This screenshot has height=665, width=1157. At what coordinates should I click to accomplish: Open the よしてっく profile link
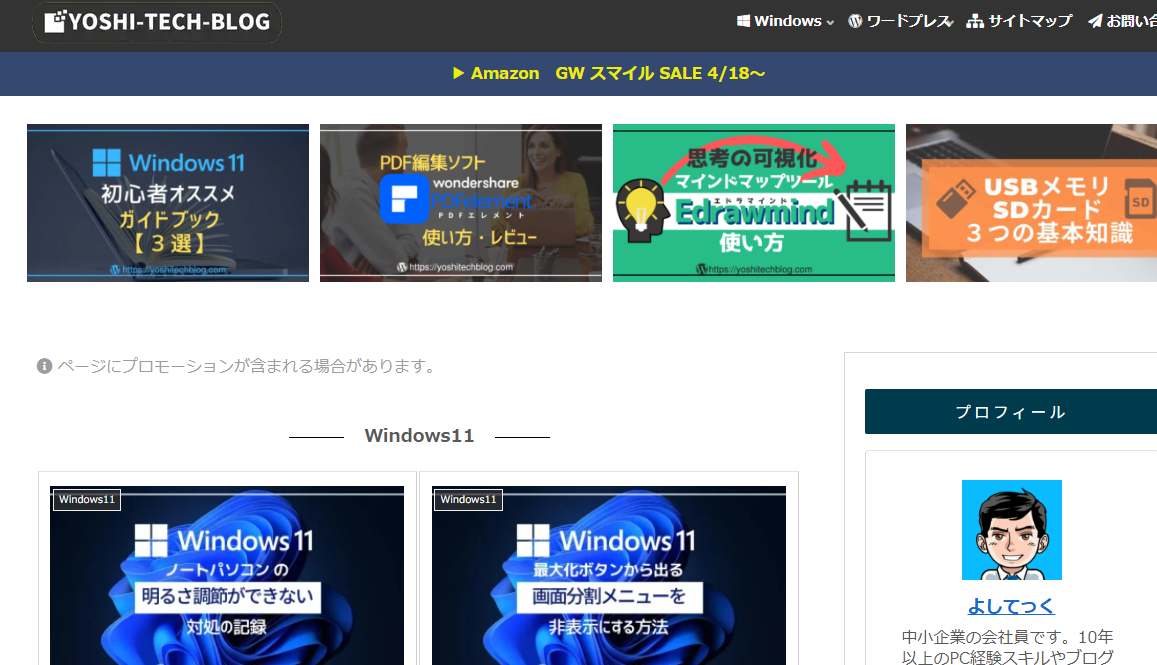point(1011,606)
